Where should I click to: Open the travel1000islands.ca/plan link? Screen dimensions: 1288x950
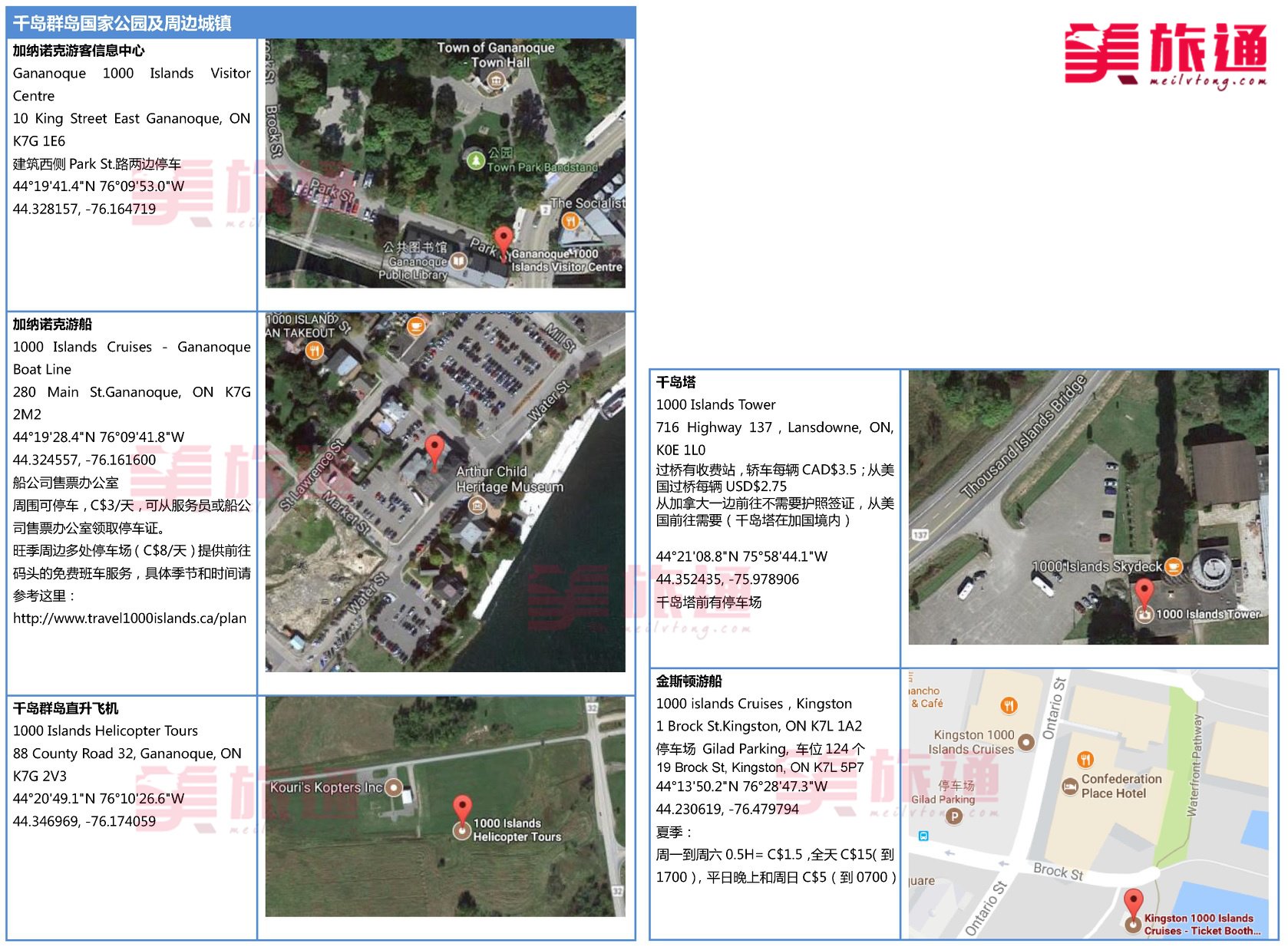click(130, 618)
